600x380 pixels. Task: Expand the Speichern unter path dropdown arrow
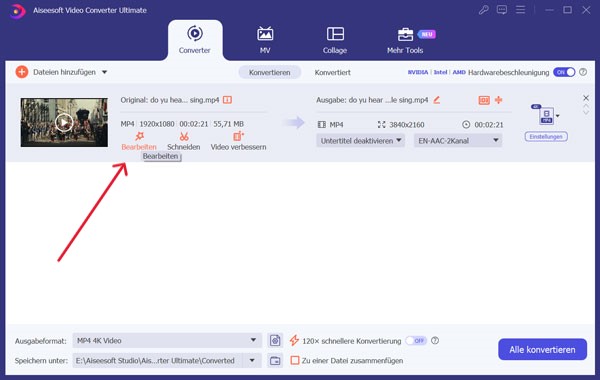coord(252,360)
